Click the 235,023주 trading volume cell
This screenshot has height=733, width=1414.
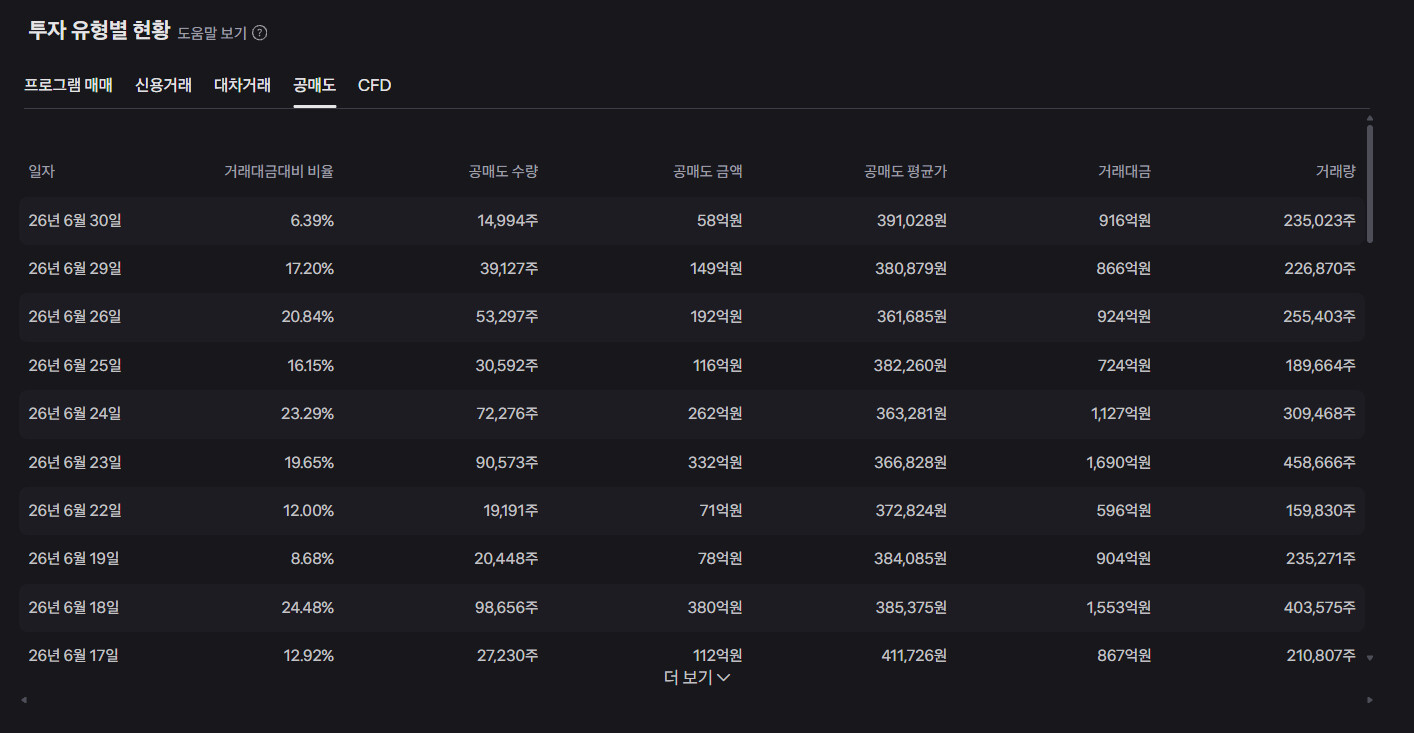point(1320,220)
